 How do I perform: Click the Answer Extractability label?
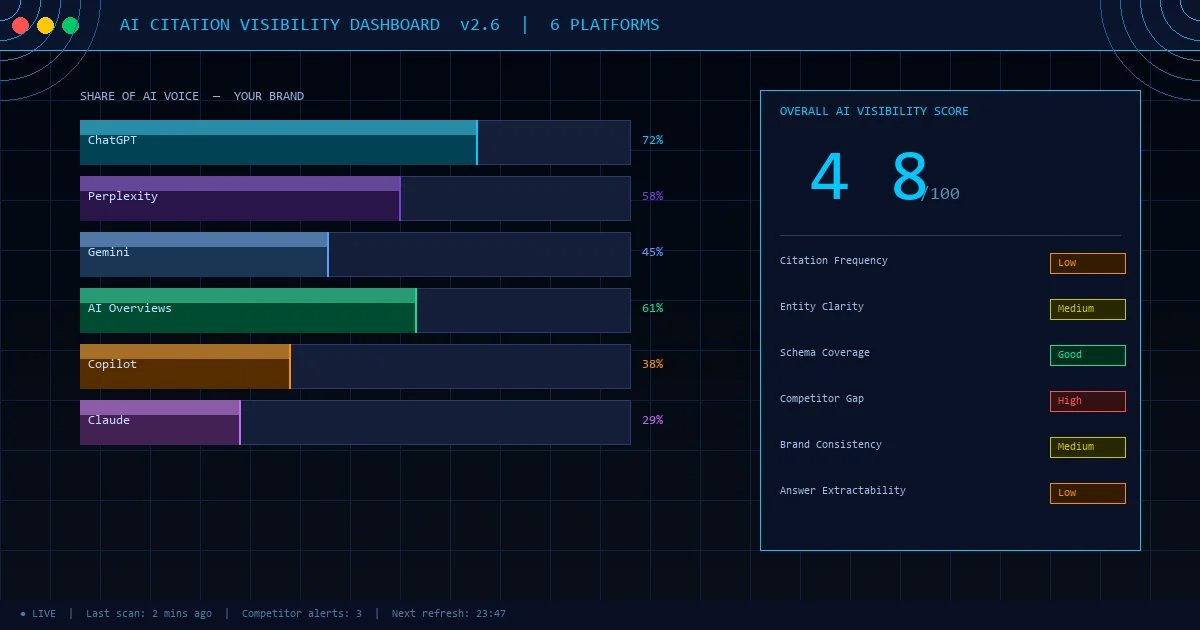[x=842, y=491]
